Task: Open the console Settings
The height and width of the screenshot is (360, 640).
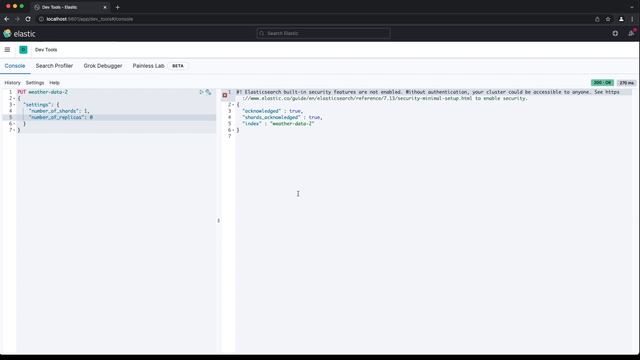Action: click(35, 83)
